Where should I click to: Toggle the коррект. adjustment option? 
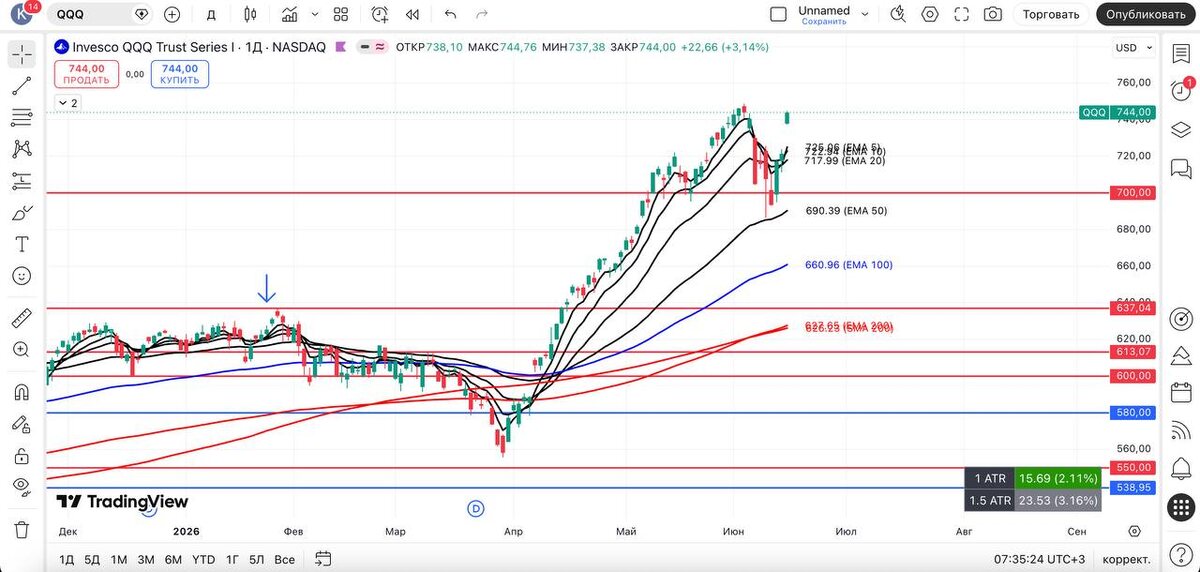(x=1126, y=559)
